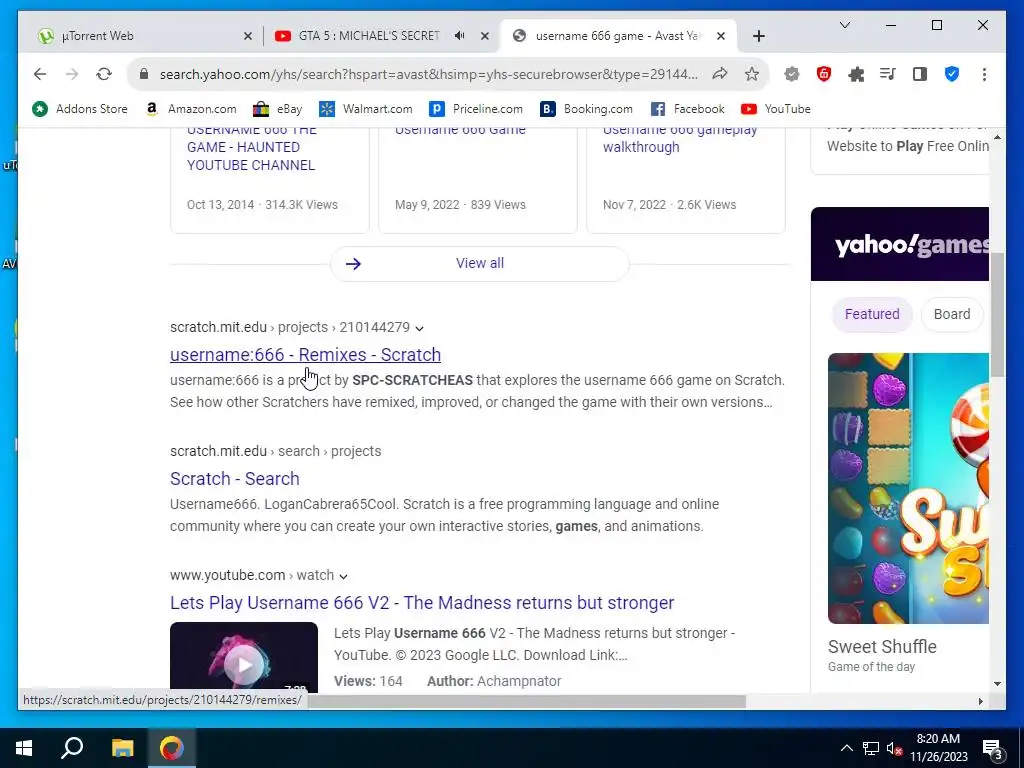Open the Sweet Shuffle game thumbnail
Viewport: 1024px width, 768px height.
(908, 488)
